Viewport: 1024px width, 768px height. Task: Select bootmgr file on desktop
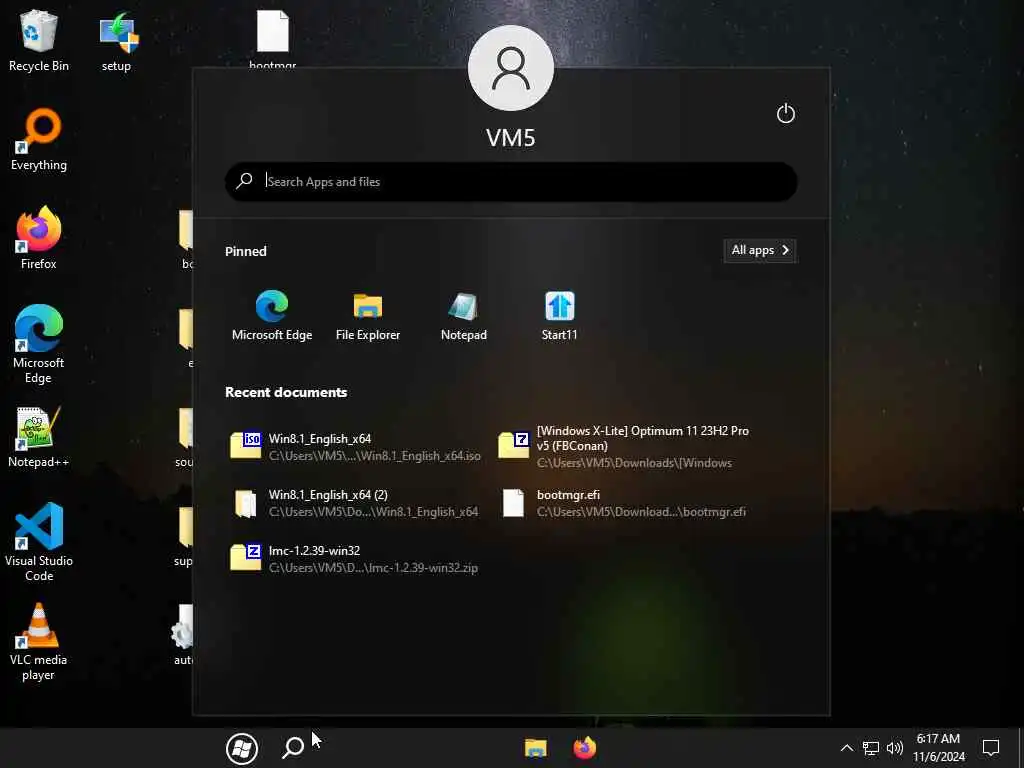click(272, 38)
